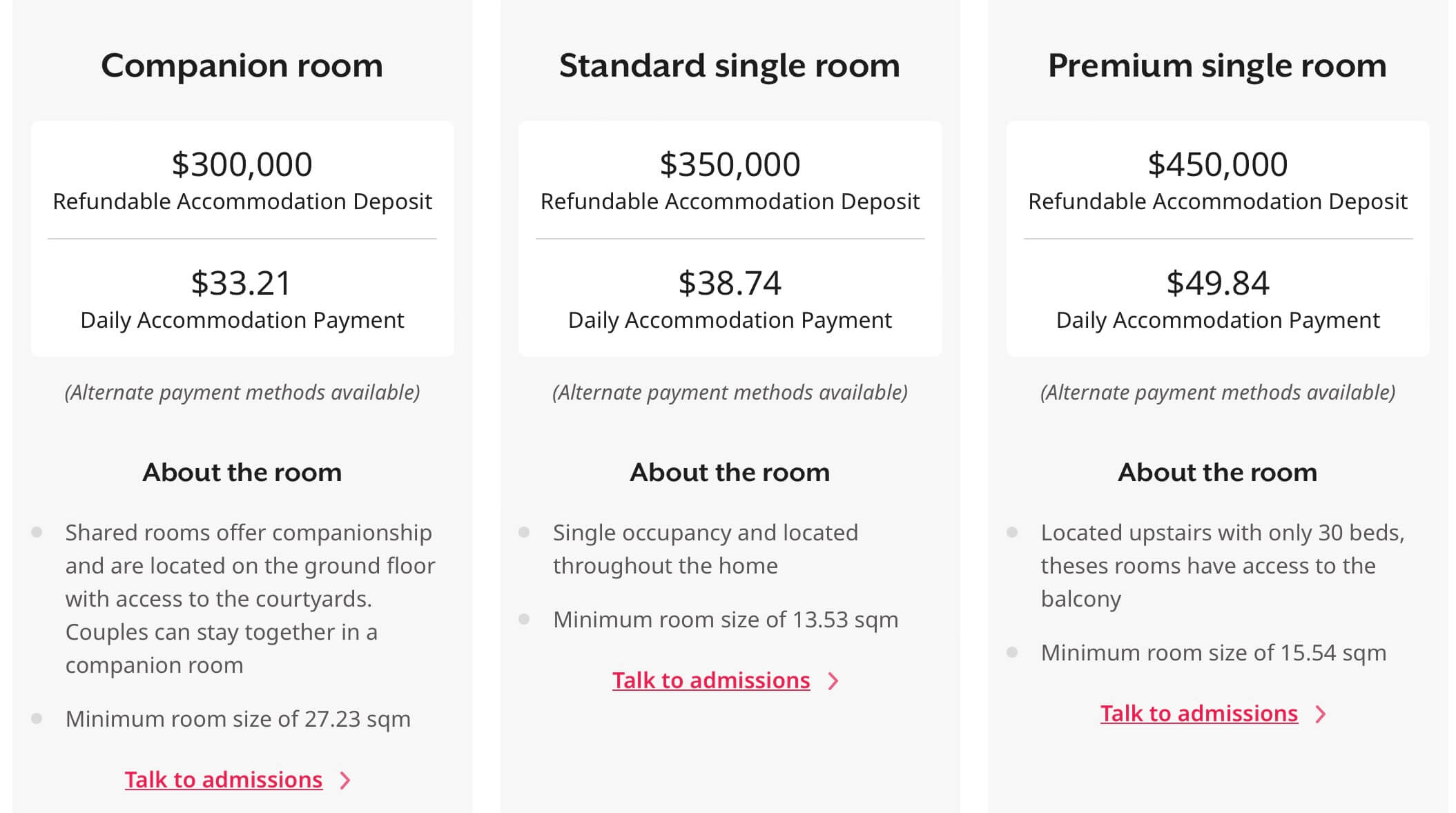
Task: Click Talk to admissions under Standard single room
Action: tap(711, 680)
